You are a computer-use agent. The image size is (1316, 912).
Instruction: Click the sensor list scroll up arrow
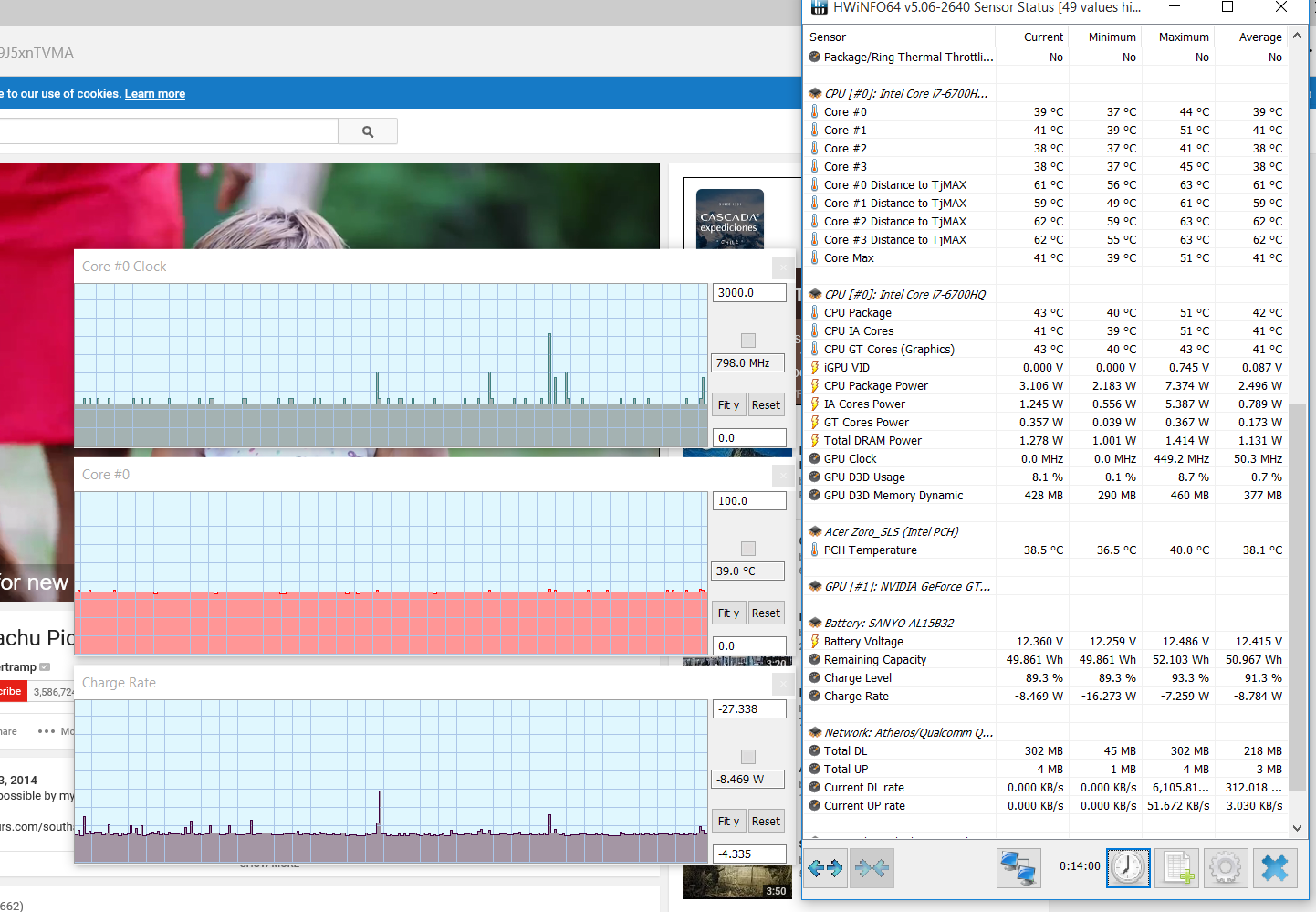(1297, 36)
